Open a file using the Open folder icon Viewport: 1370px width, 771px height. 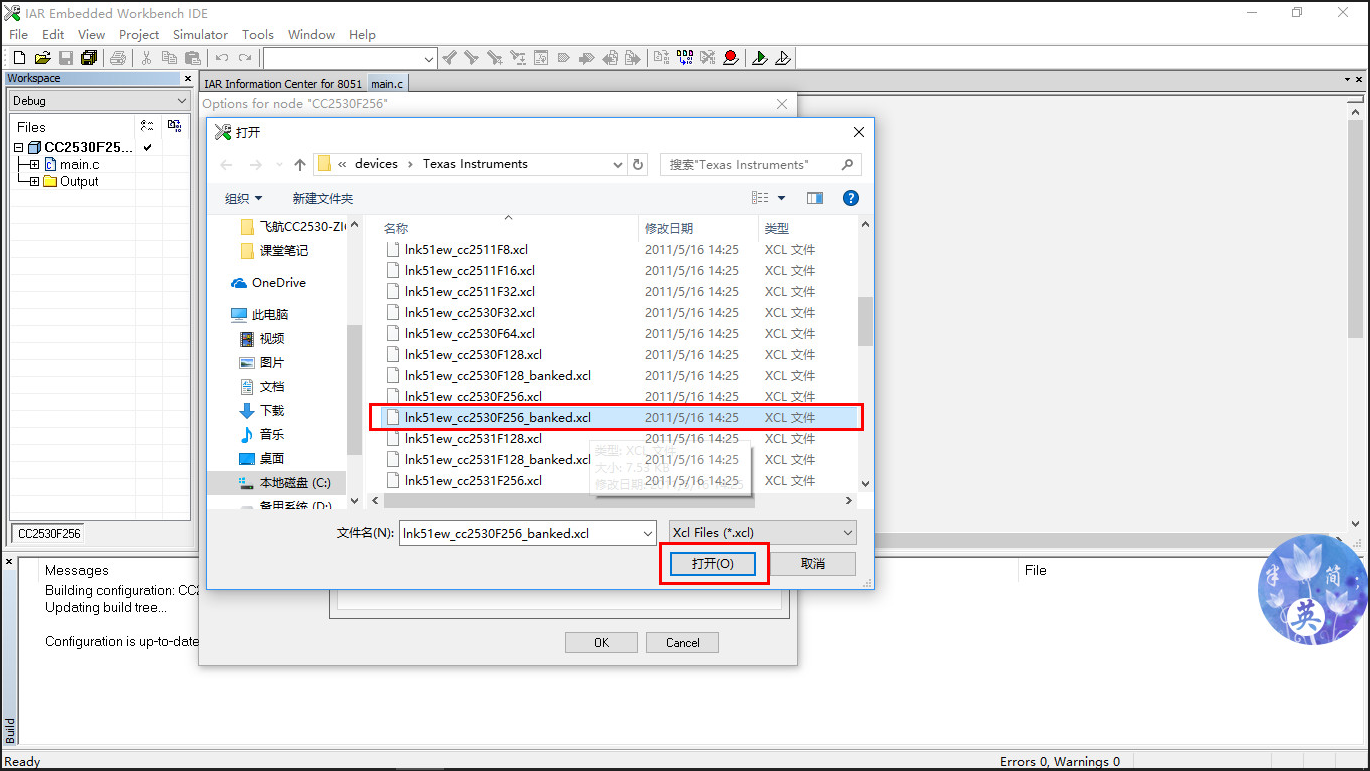coord(42,57)
